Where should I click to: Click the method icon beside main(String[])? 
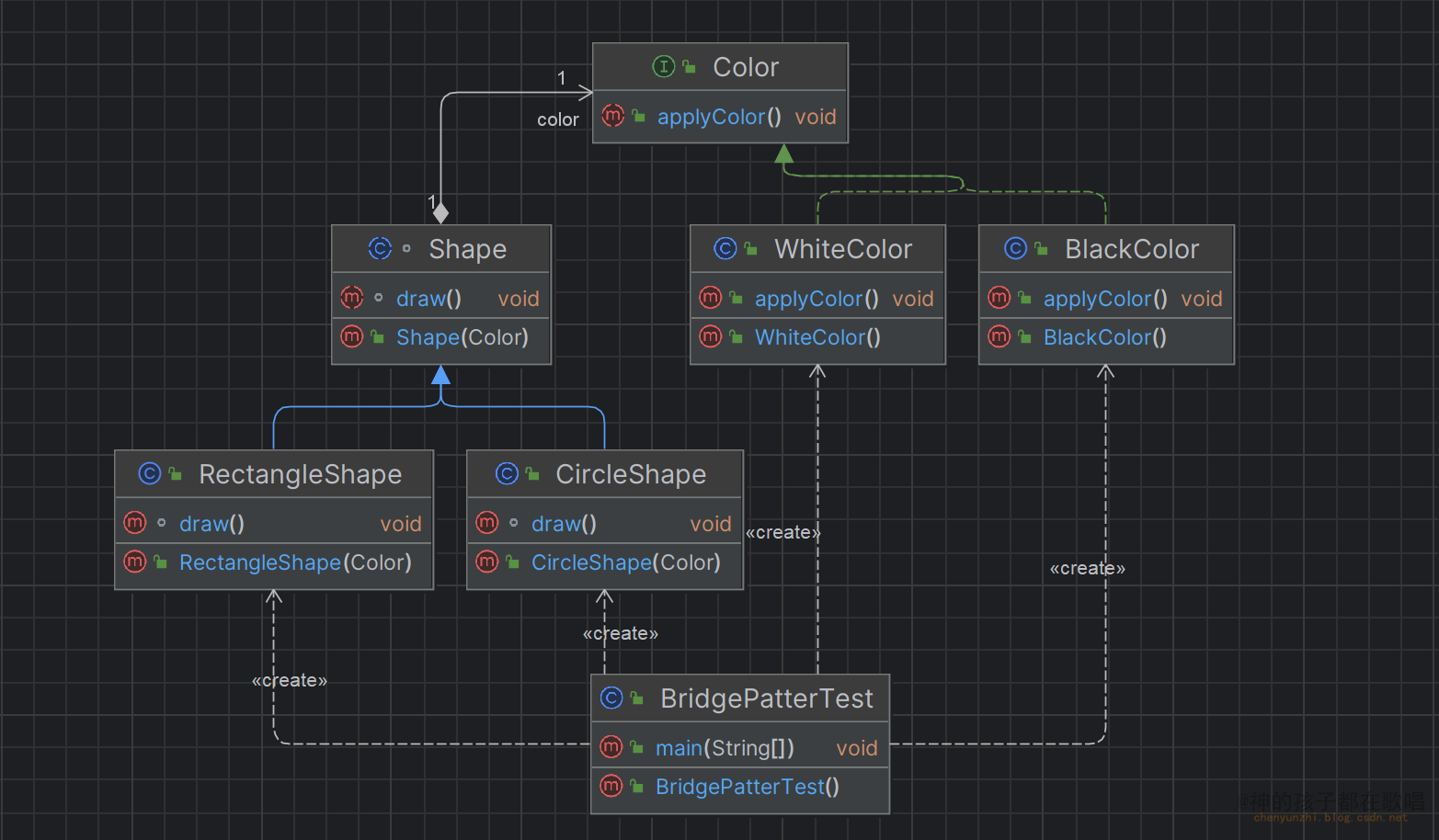[x=611, y=747]
